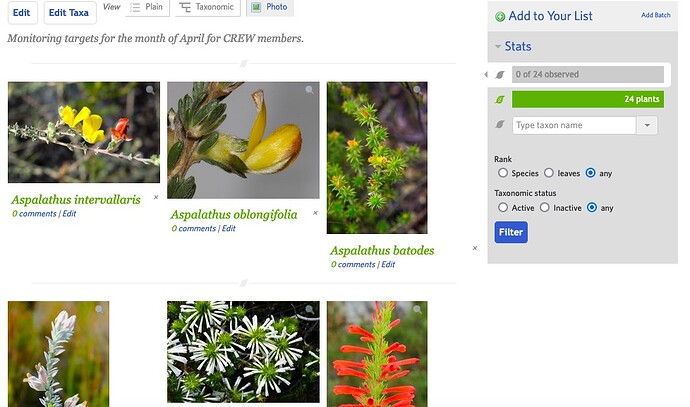Image resolution: width=690 pixels, height=407 pixels.
Task: Select the Species rank radio button
Action: click(503, 173)
